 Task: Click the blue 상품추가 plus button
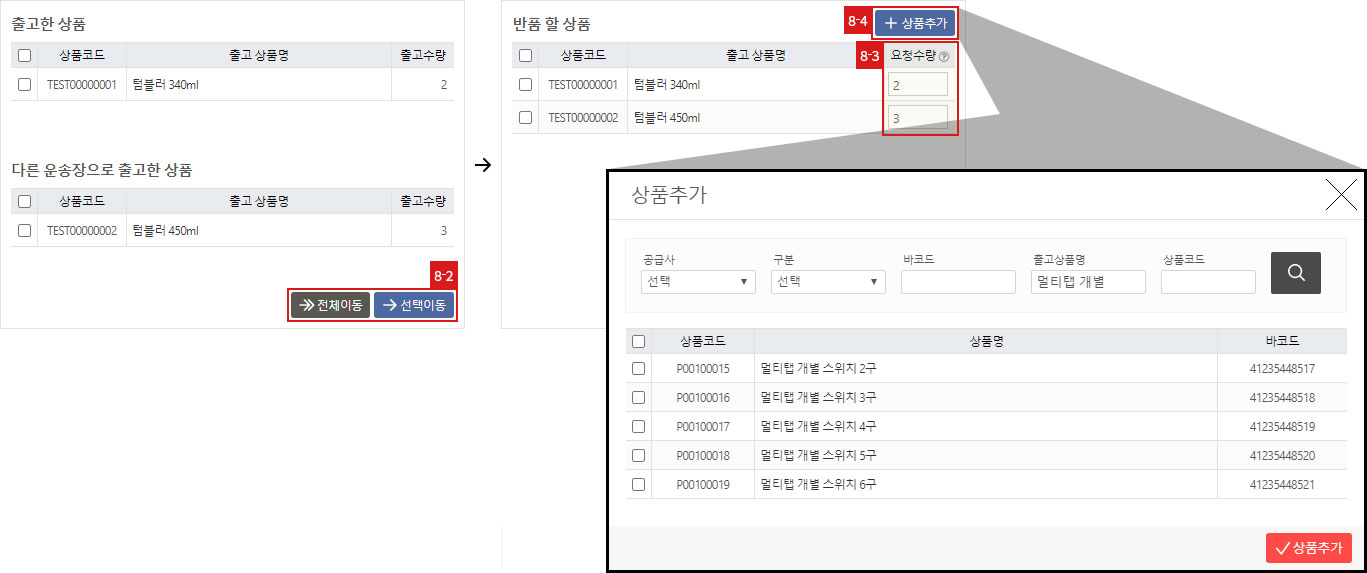coord(915,23)
